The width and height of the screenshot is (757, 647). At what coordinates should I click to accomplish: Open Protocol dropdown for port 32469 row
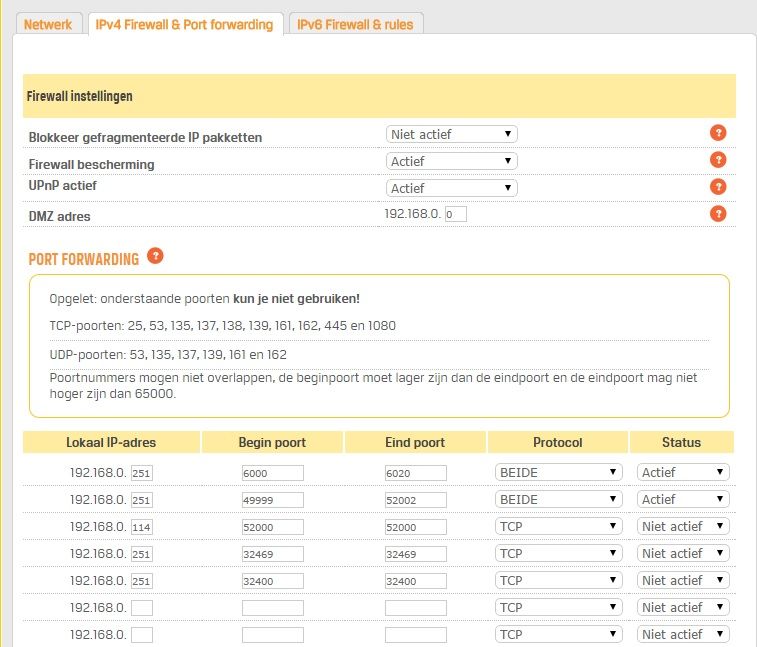pyautogui.click(x=559, y=553)
